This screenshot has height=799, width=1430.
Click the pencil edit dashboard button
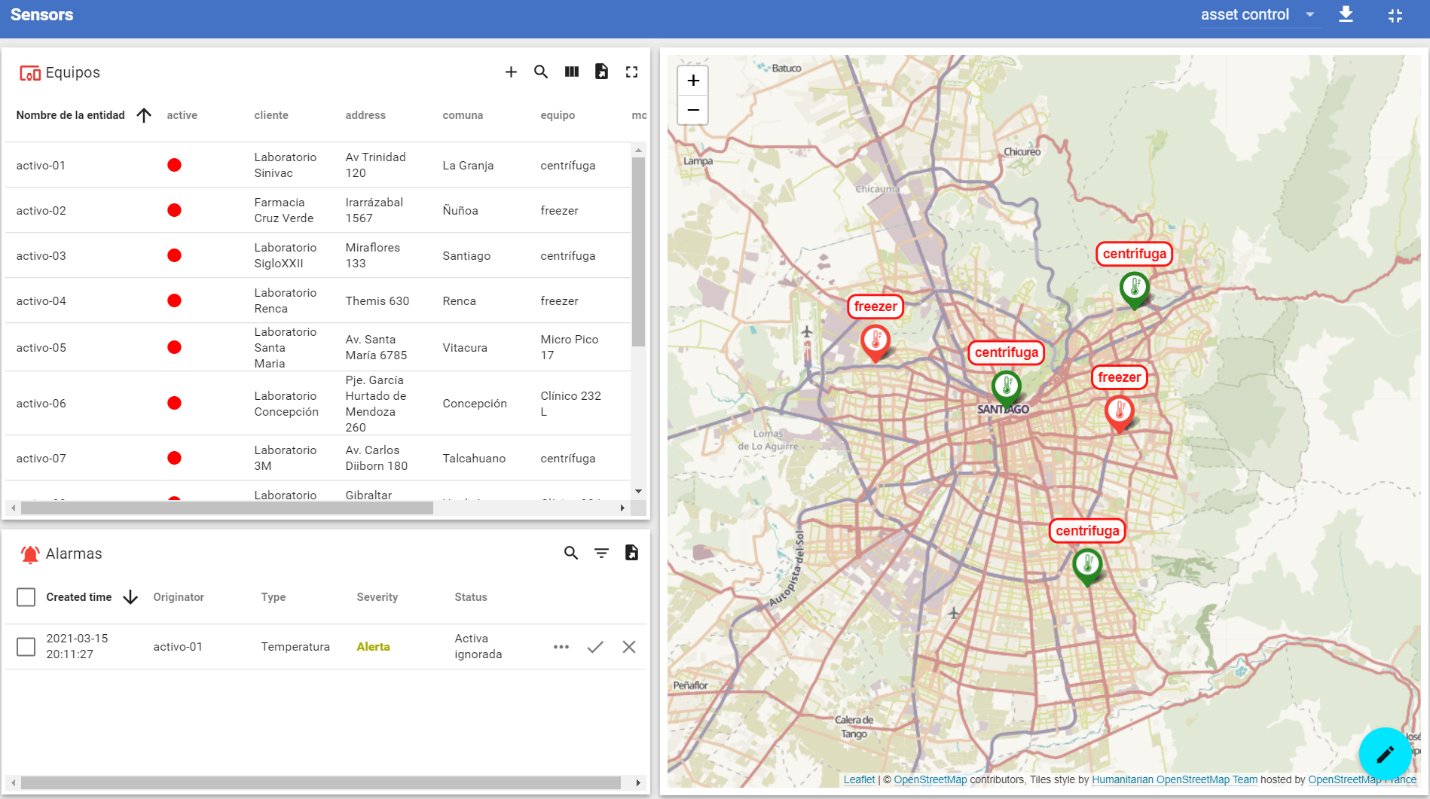point(1385,754)
